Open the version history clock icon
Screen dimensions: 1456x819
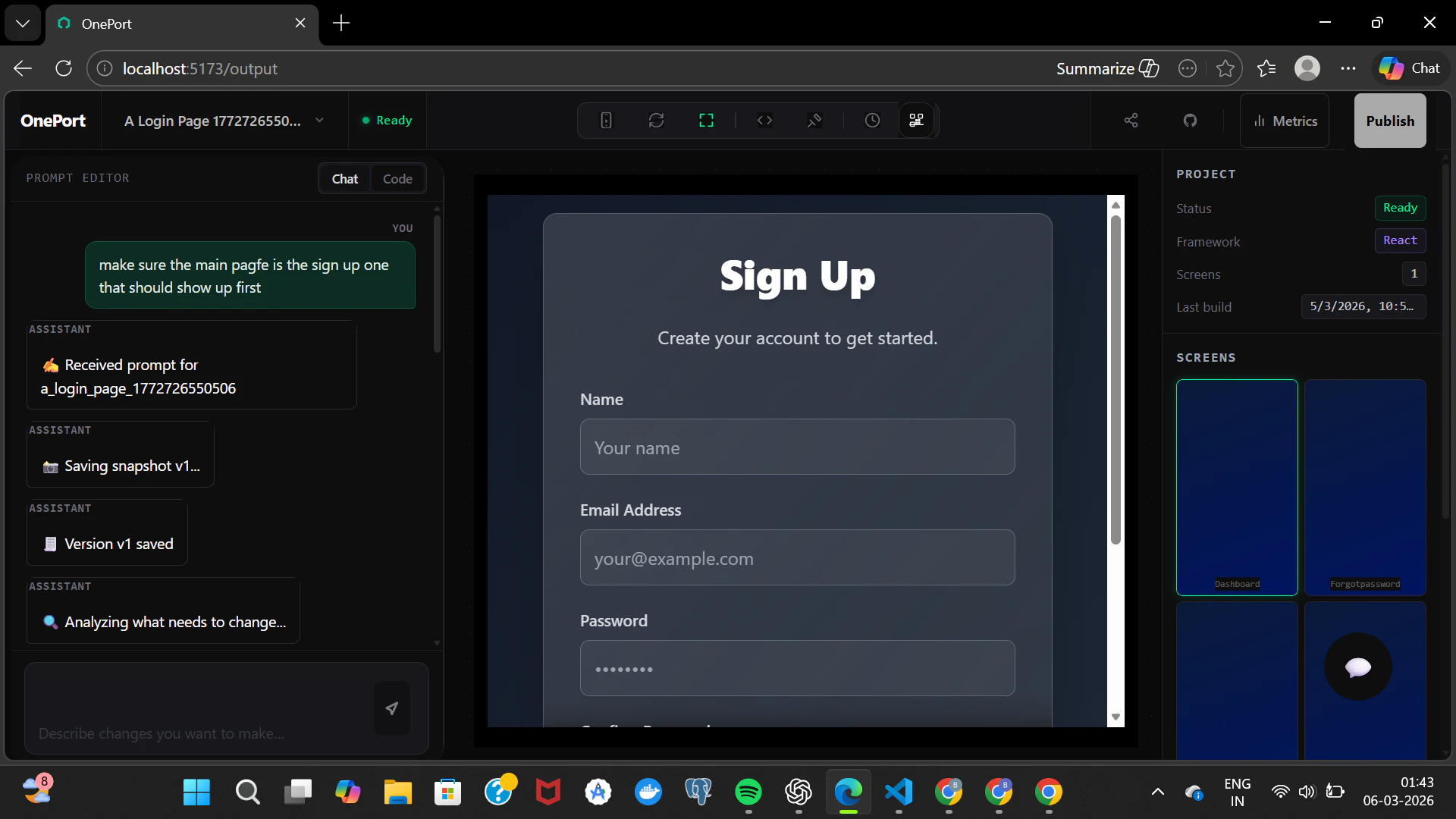[x=872, y=121]
